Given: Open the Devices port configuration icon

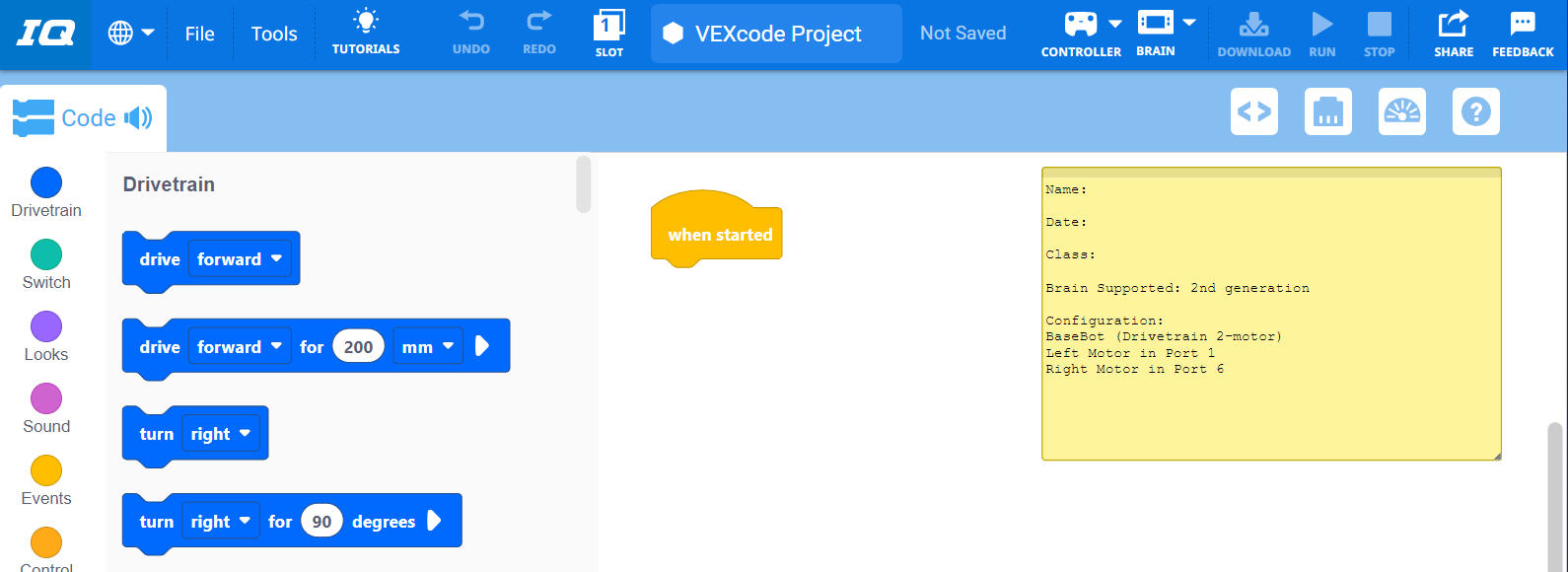Looking at the screenshot, I should tap(1328, 111).
